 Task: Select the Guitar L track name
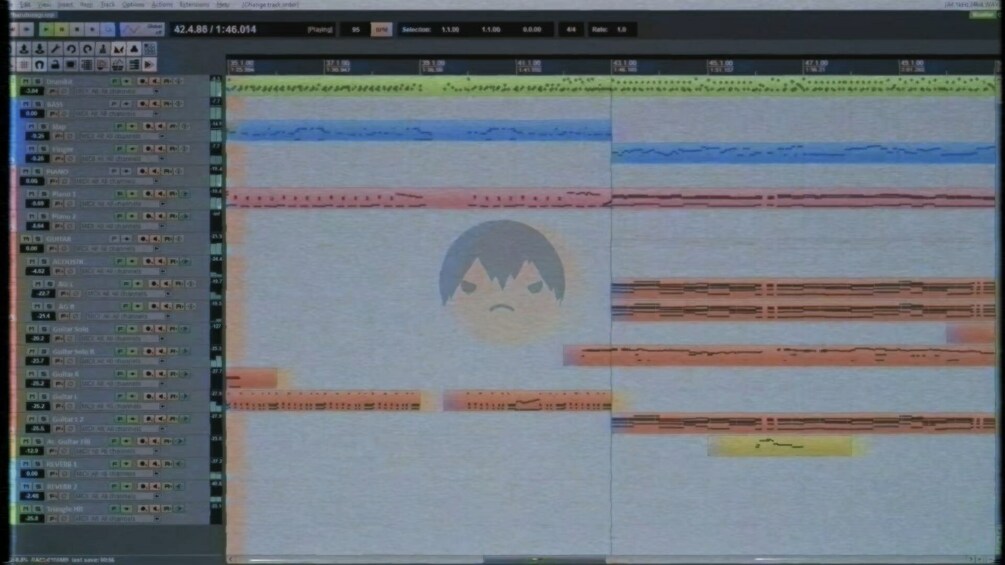pos(65,397)
